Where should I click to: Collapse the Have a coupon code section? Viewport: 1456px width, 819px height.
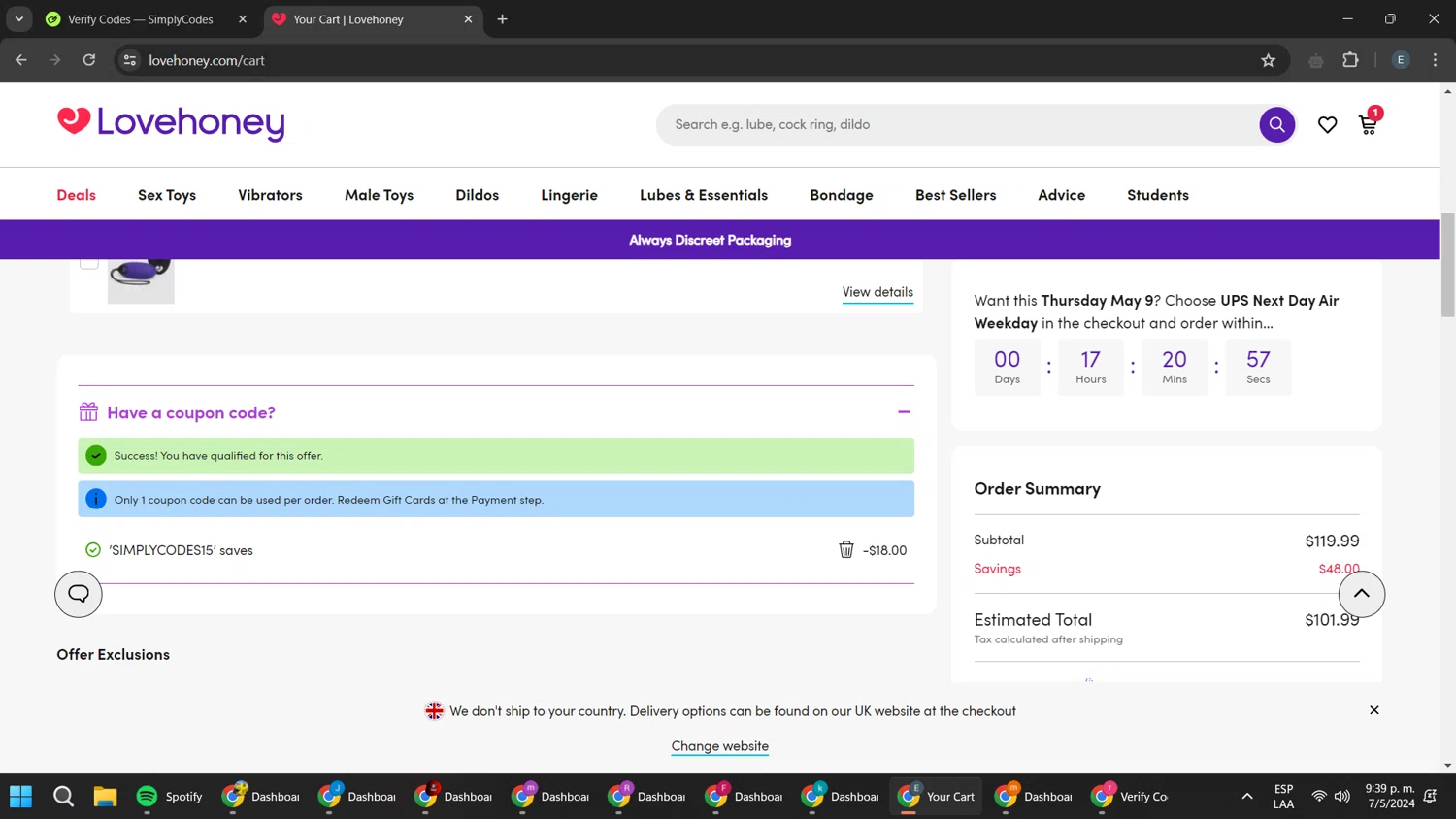pyautogui.click(x=904, y=412)
